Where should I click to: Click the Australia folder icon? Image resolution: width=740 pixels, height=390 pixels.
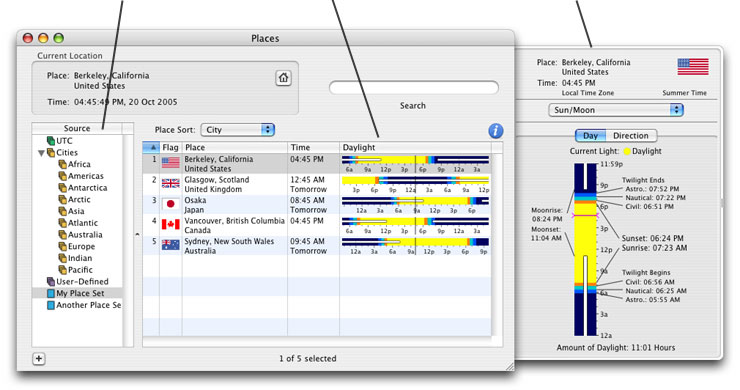(x=62, y=235)
